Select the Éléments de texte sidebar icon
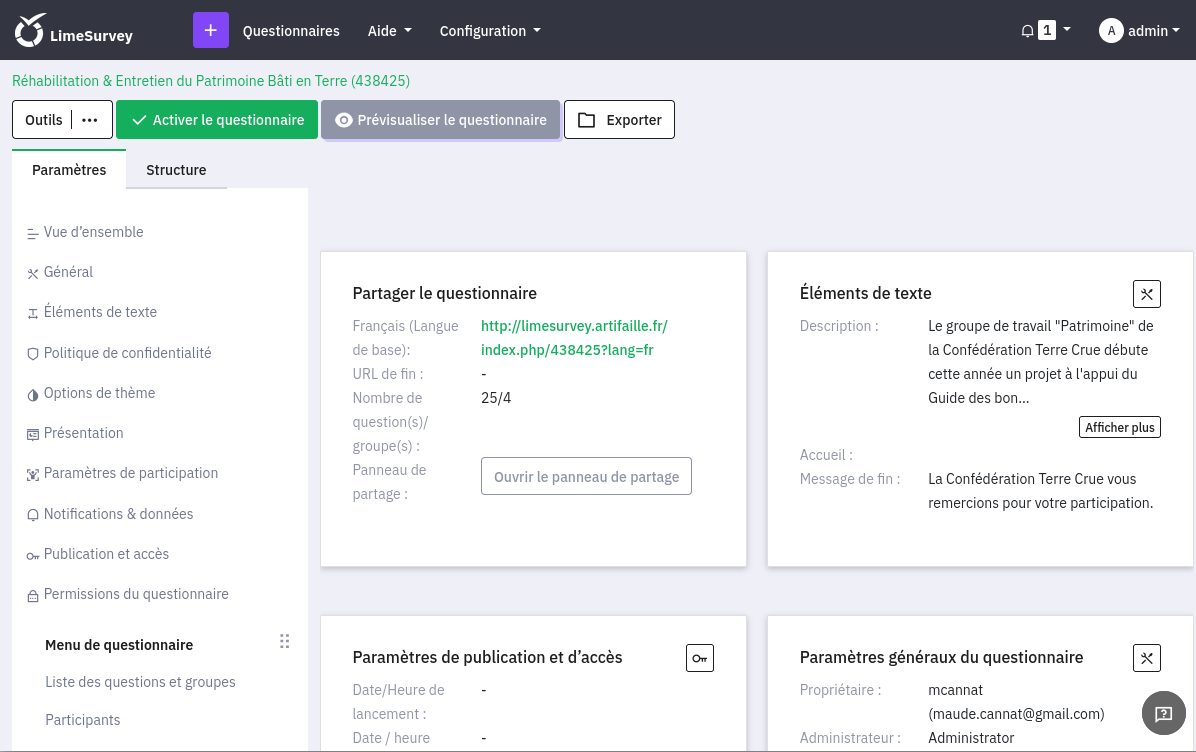Screen dimensions: 1196x752 (x=32, y=312)
